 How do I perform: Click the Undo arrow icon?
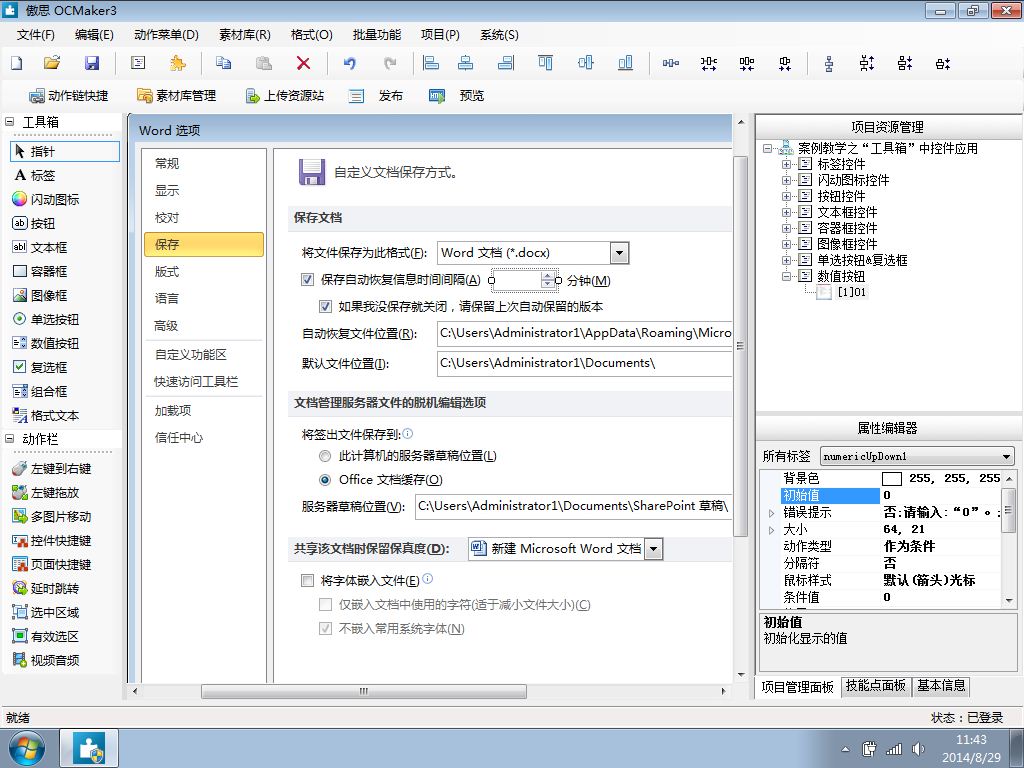pyautogui.click(x=349, y=63)
